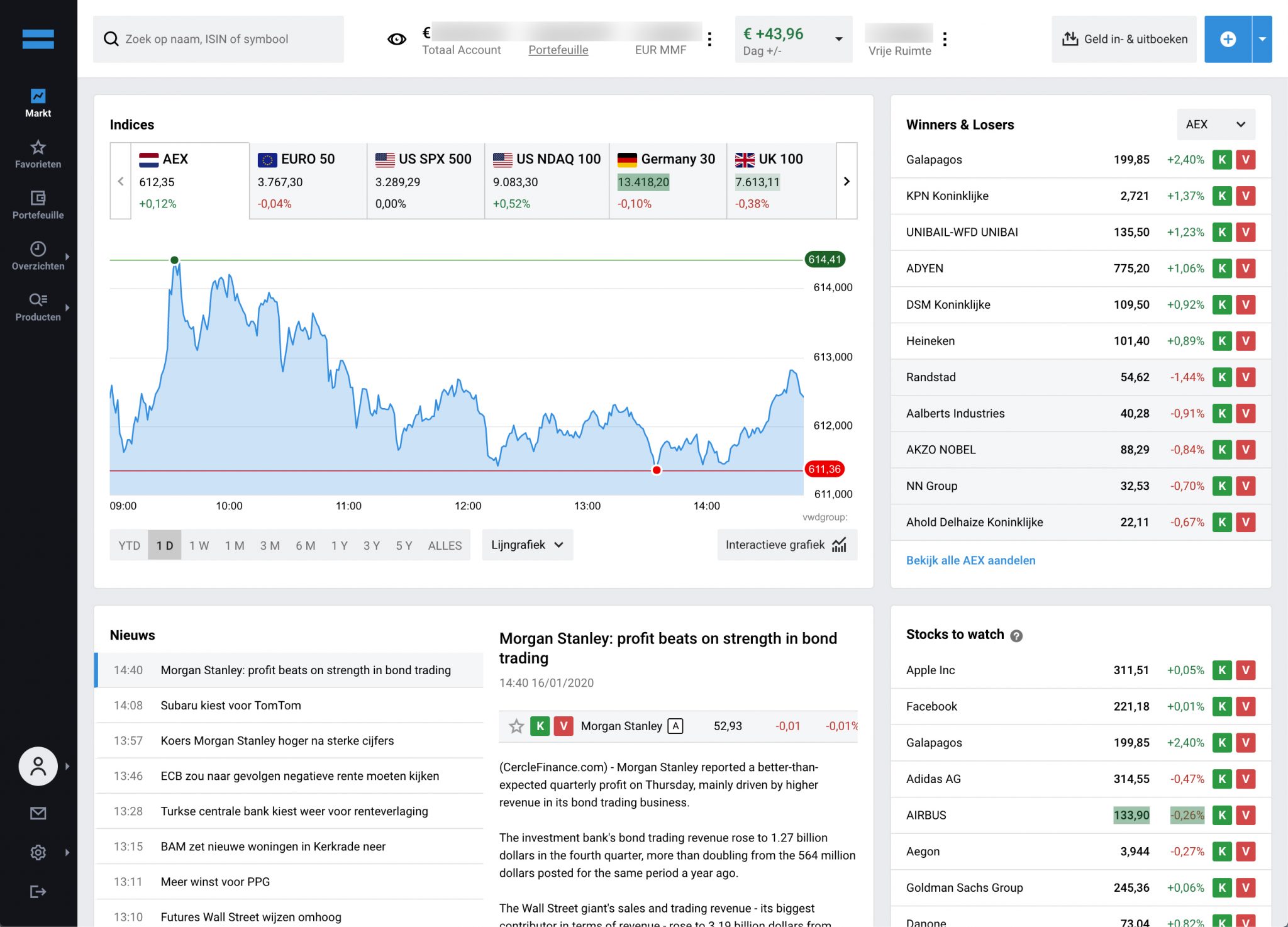Open the account profile icon
The width and height of the screenshot is (1288, 927).
point(38,766)
